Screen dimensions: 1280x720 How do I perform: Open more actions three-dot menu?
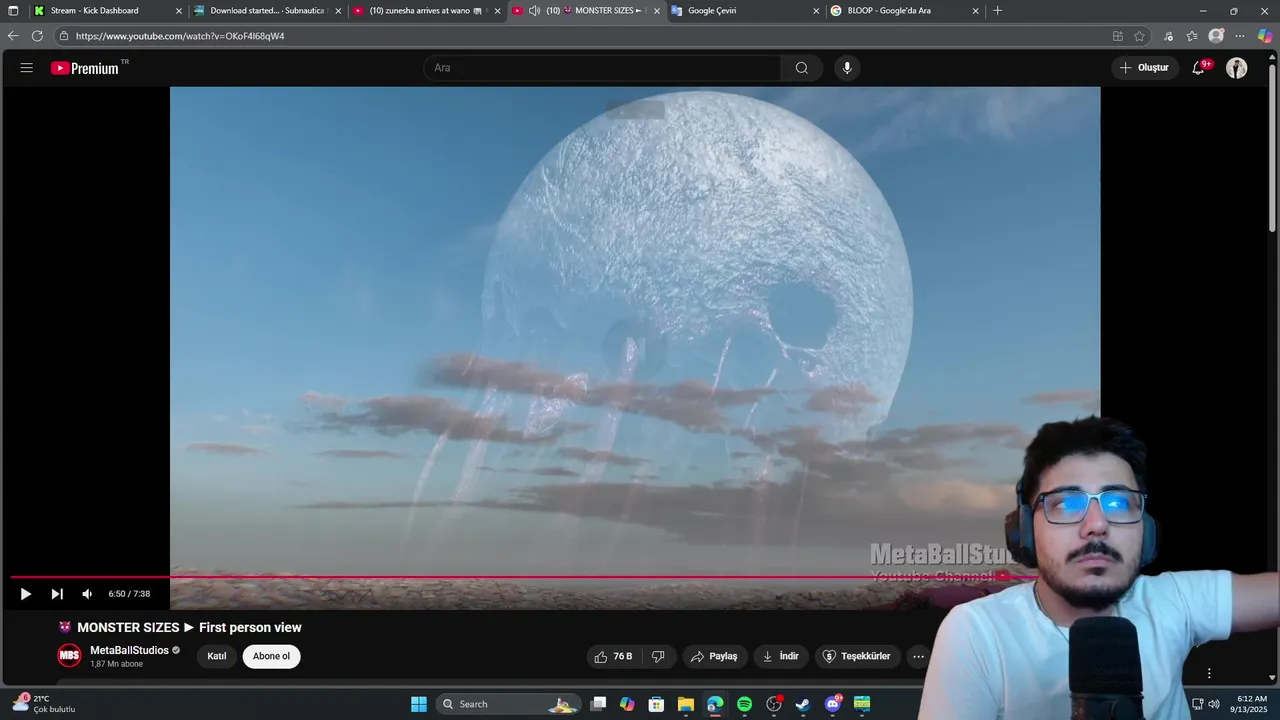tap(918, 656)
